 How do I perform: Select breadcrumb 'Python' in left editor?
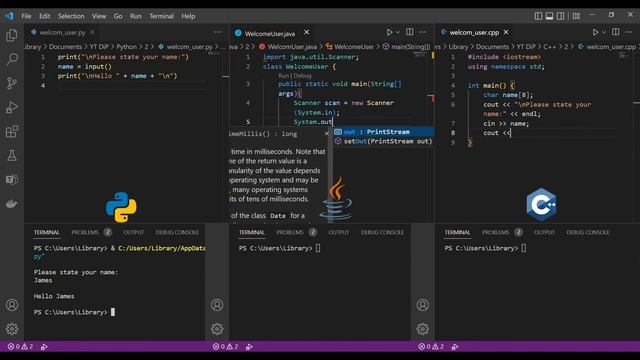coord(127,47)
